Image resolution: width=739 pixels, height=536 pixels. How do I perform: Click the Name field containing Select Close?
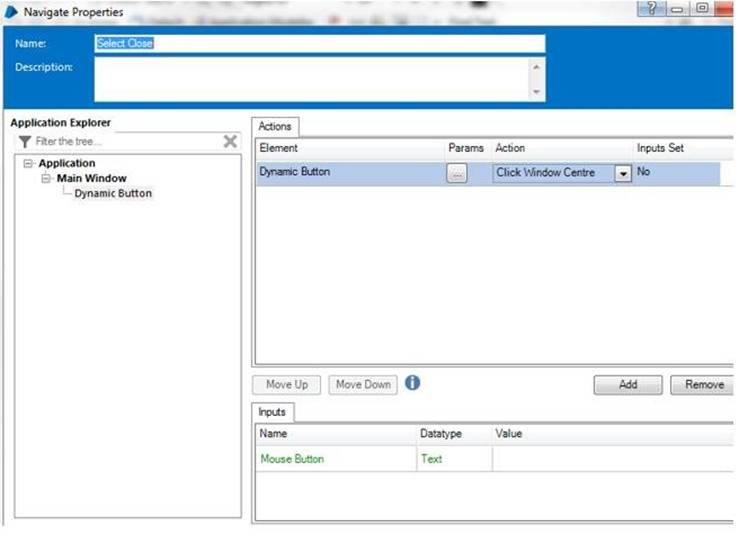pos(319,43)
